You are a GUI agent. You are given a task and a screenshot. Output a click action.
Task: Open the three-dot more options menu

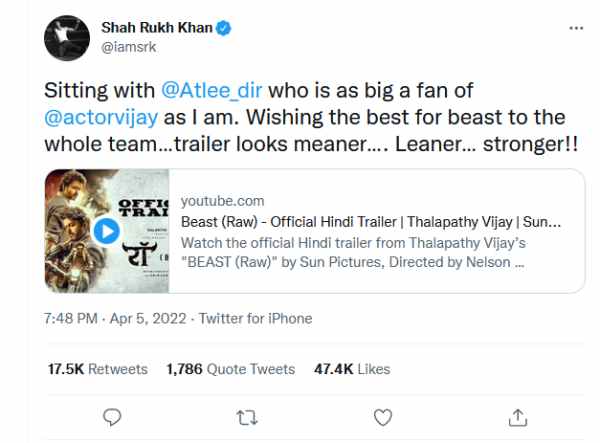(576, 29)
